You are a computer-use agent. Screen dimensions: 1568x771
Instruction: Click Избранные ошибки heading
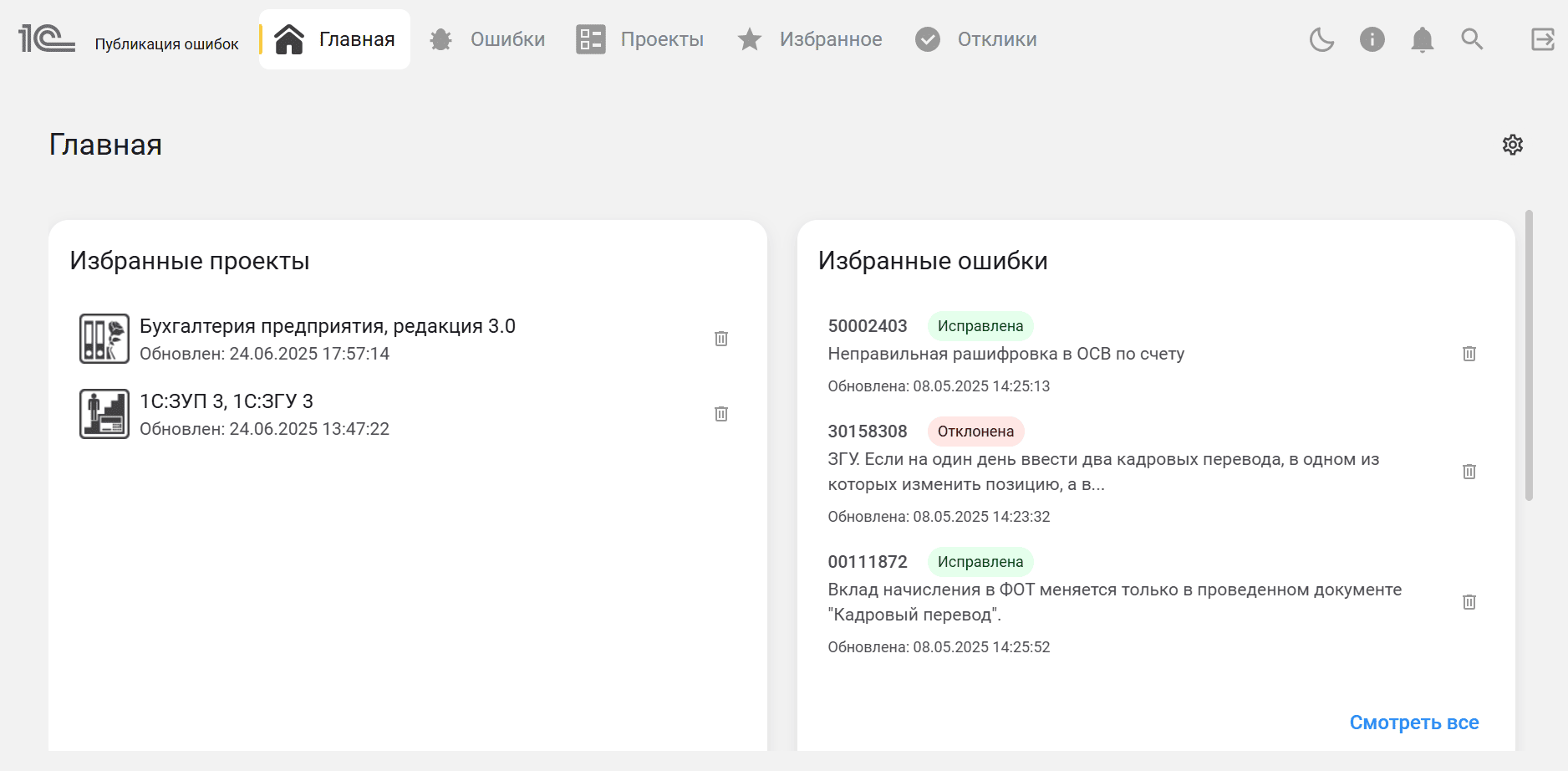933,261
